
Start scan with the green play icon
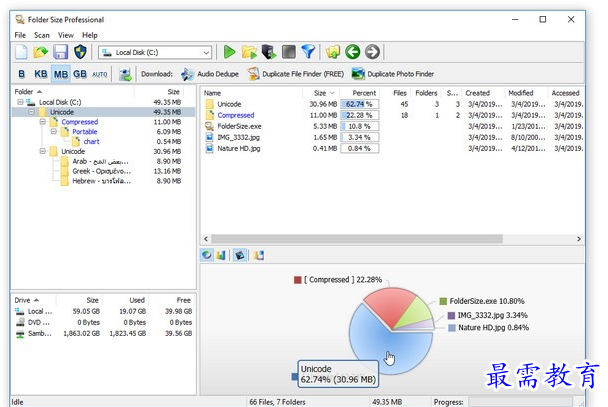coord(230,52)
